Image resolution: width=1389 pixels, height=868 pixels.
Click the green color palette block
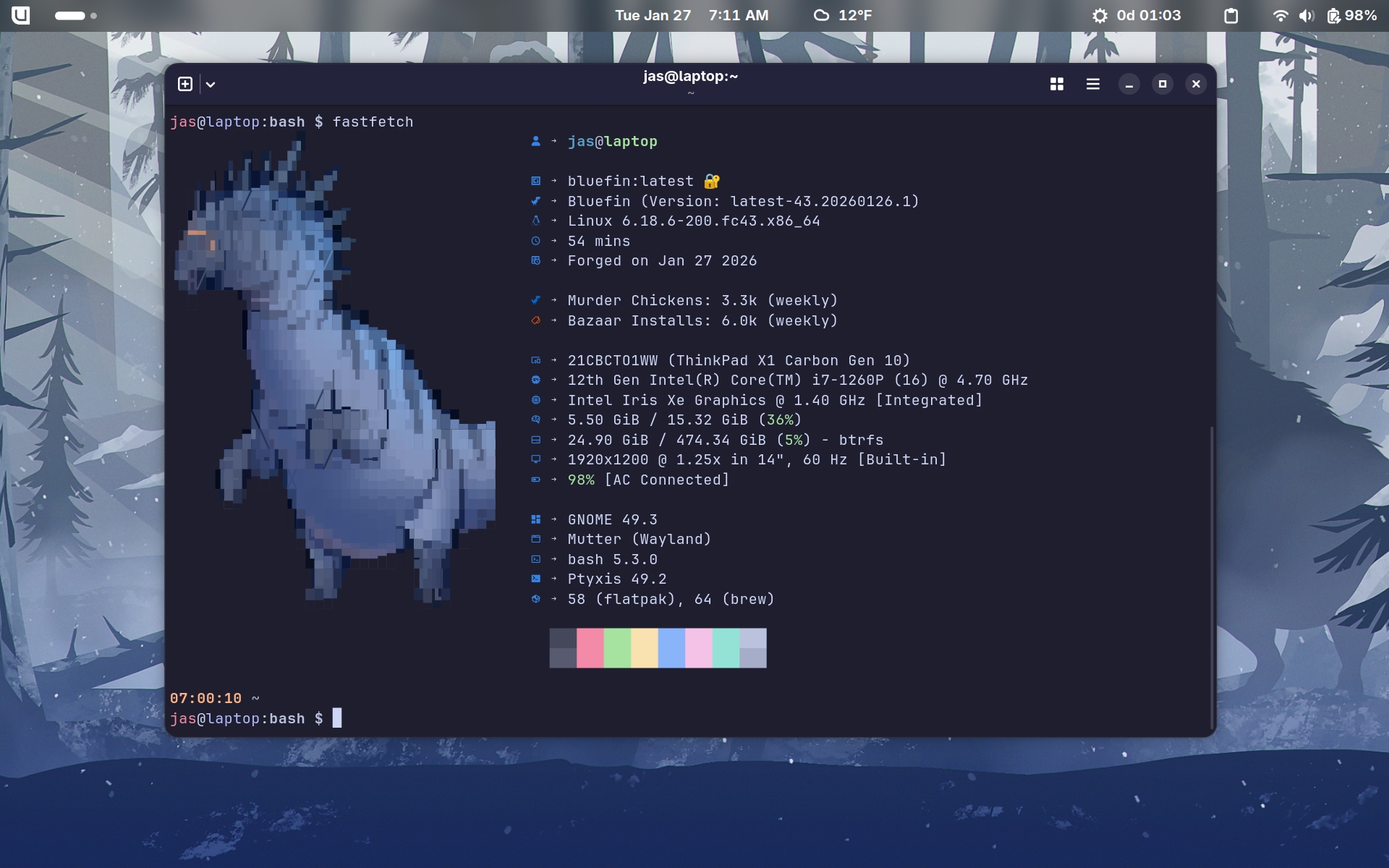click(x=617, y=647)
